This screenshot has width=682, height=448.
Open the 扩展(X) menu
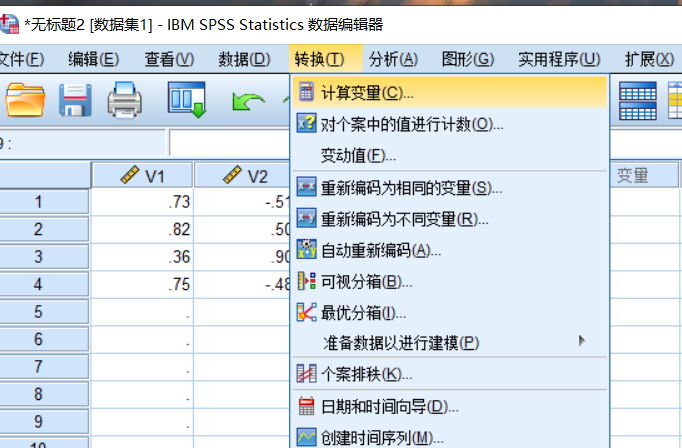click(649, 59)
